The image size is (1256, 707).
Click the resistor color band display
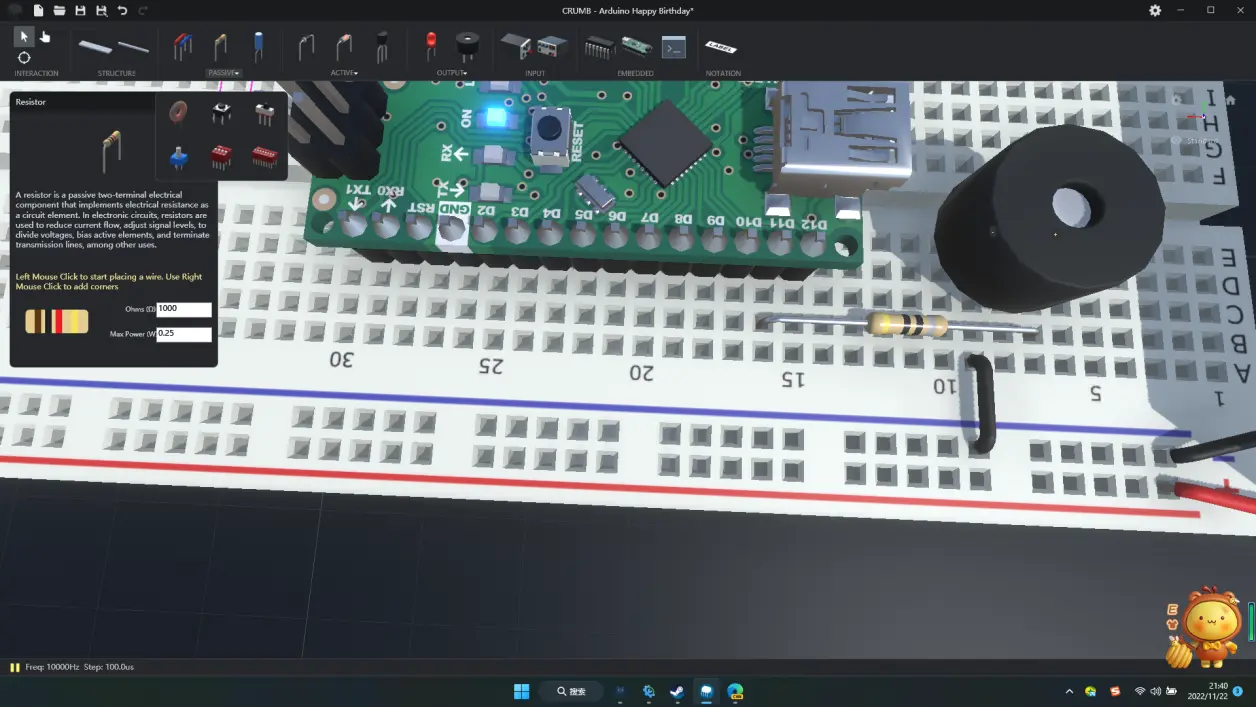click(57, 321)
